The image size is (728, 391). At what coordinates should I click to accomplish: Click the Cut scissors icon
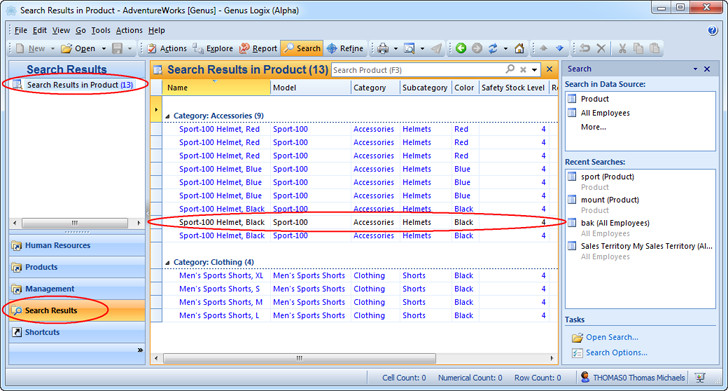(622, 48)
